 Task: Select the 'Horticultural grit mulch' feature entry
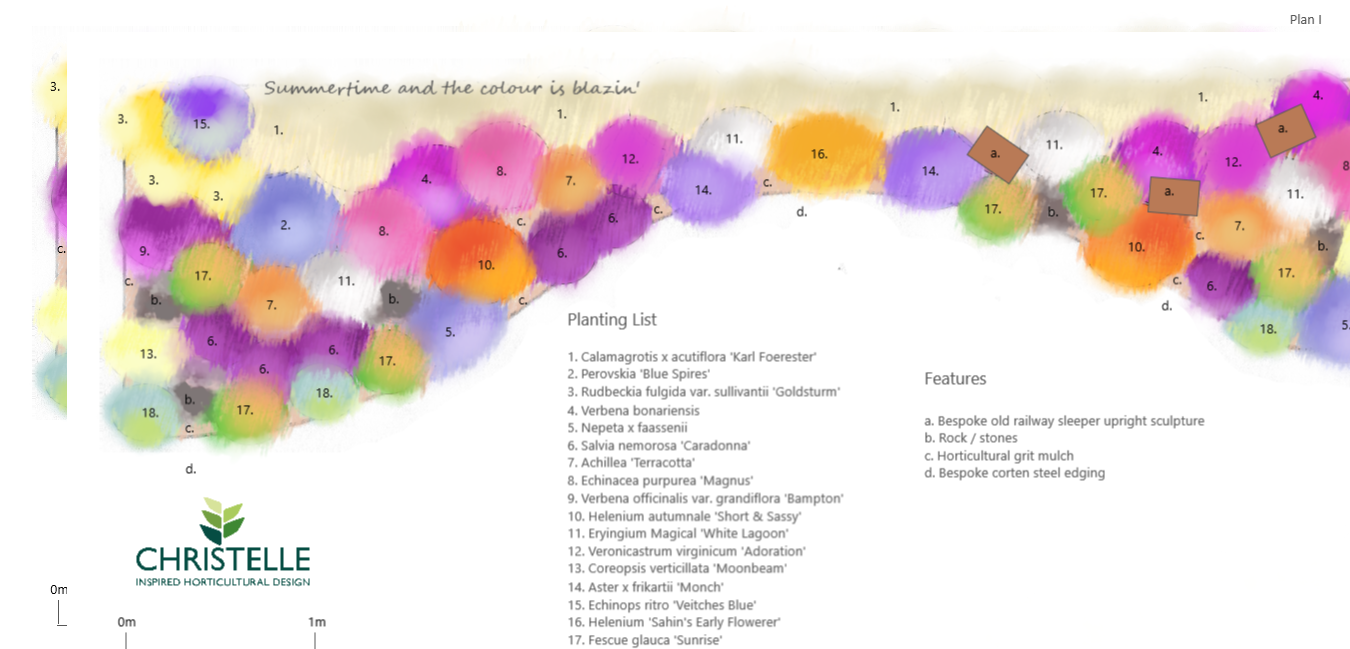pyautogui.click(x=1006, y=456)
